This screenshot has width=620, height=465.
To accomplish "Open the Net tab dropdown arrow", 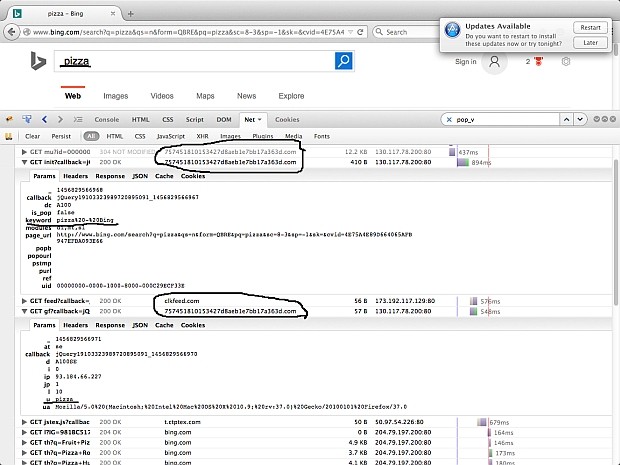I will 260,119.
